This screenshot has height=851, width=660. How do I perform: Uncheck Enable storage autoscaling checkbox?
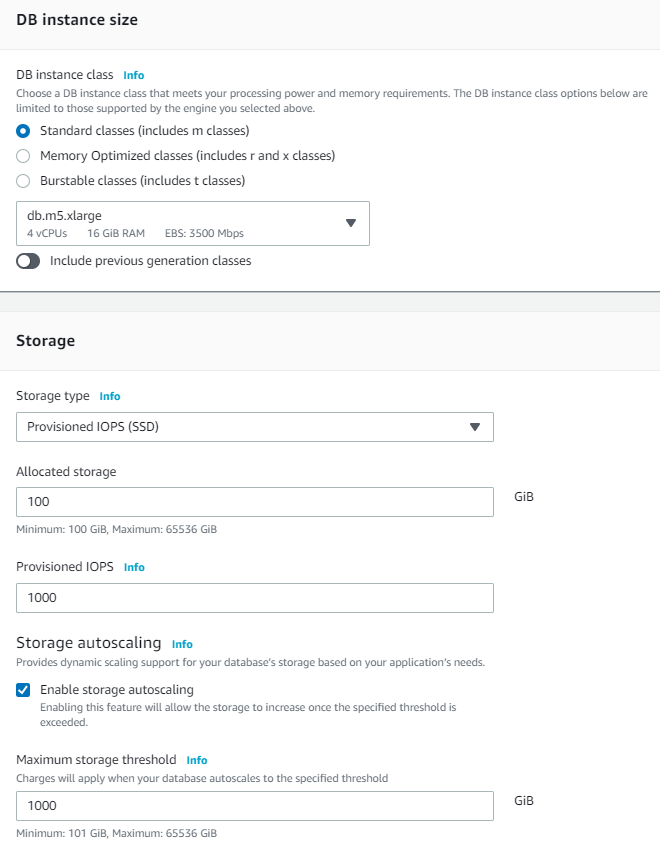coord(23,690)
